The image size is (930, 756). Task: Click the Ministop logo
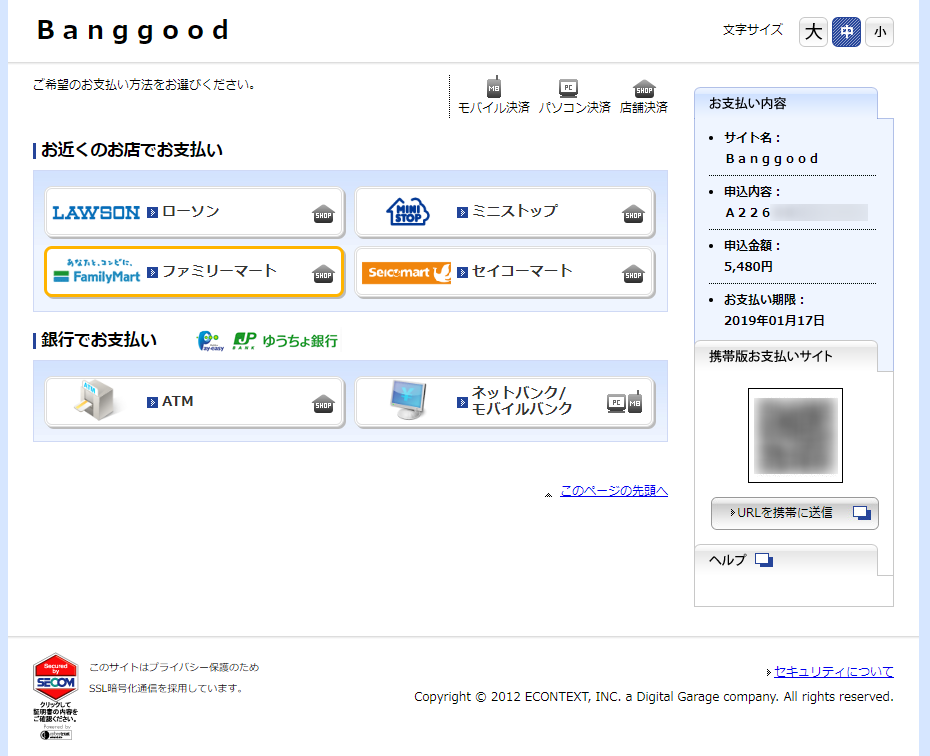(407, 212)
